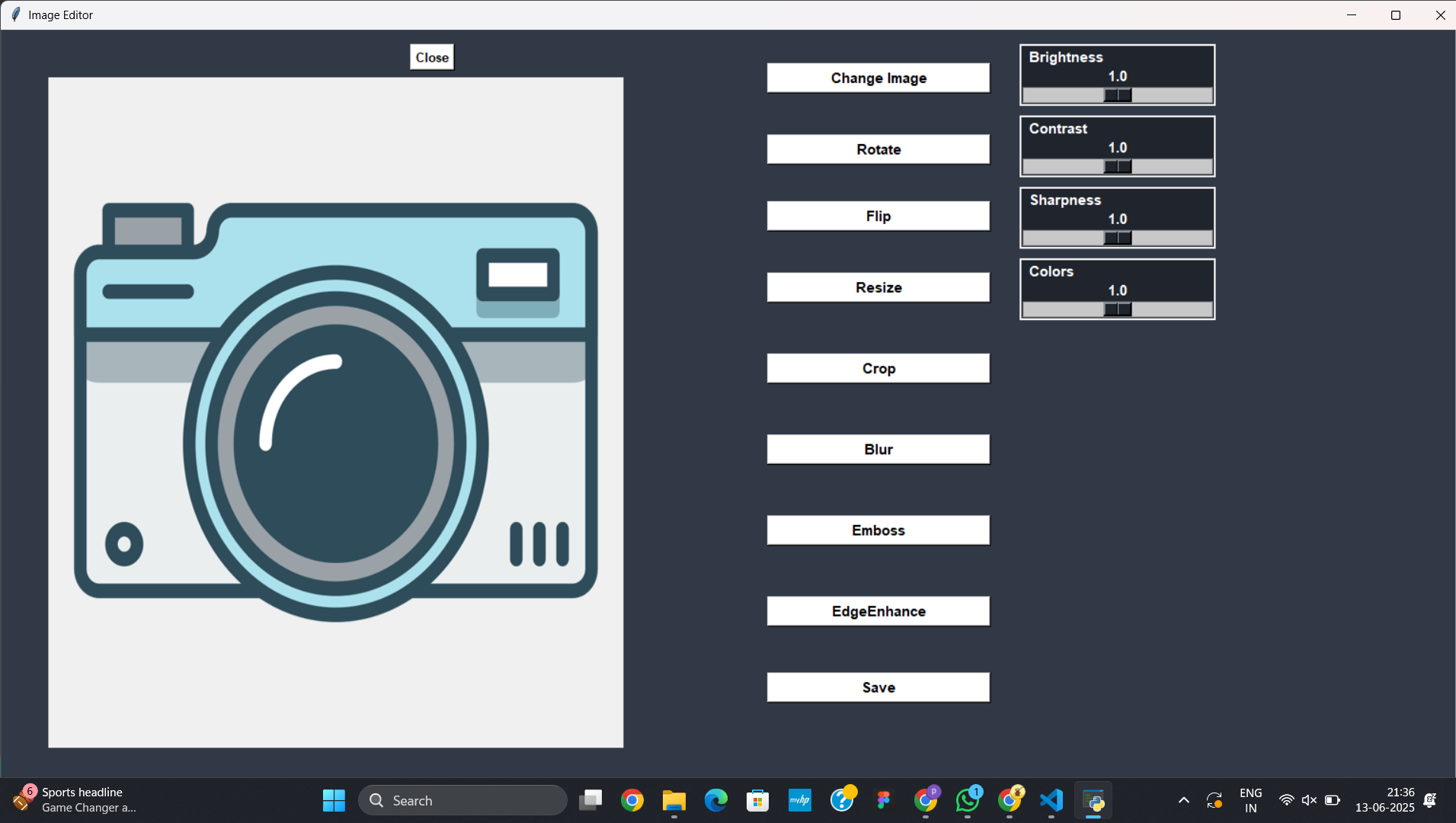
Task: Open WhatsApp from the taskbar
Action: click(968, 800)
